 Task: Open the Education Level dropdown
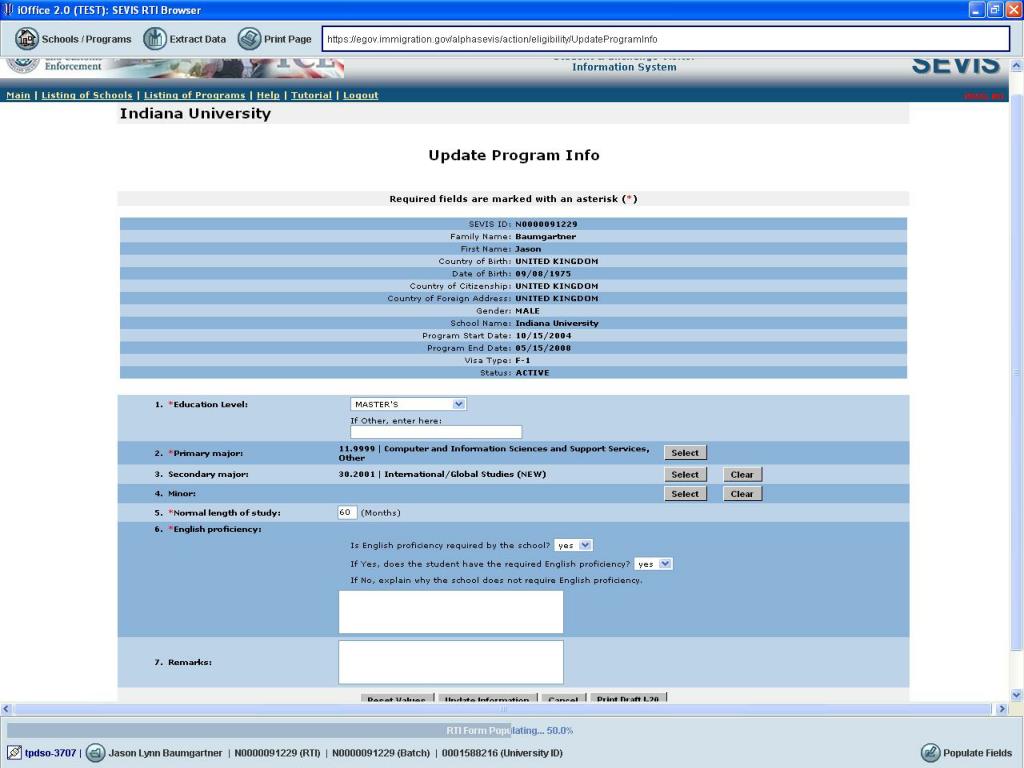[x=408, y=404]
